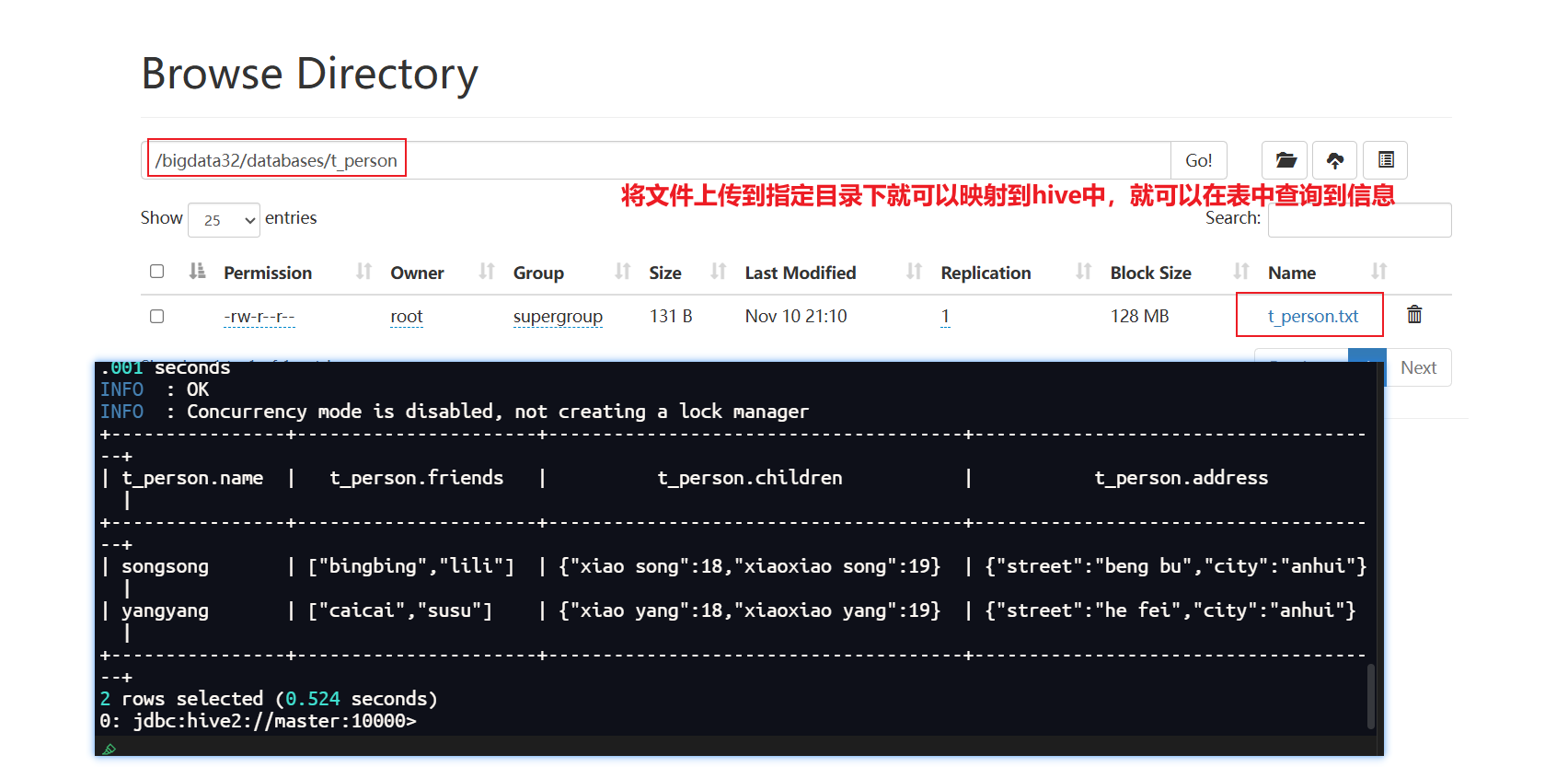Image resolution: width=1568 pixels, height=767 pixels.
Task: Click the Next pagination button
Action: pos(1418,367)
